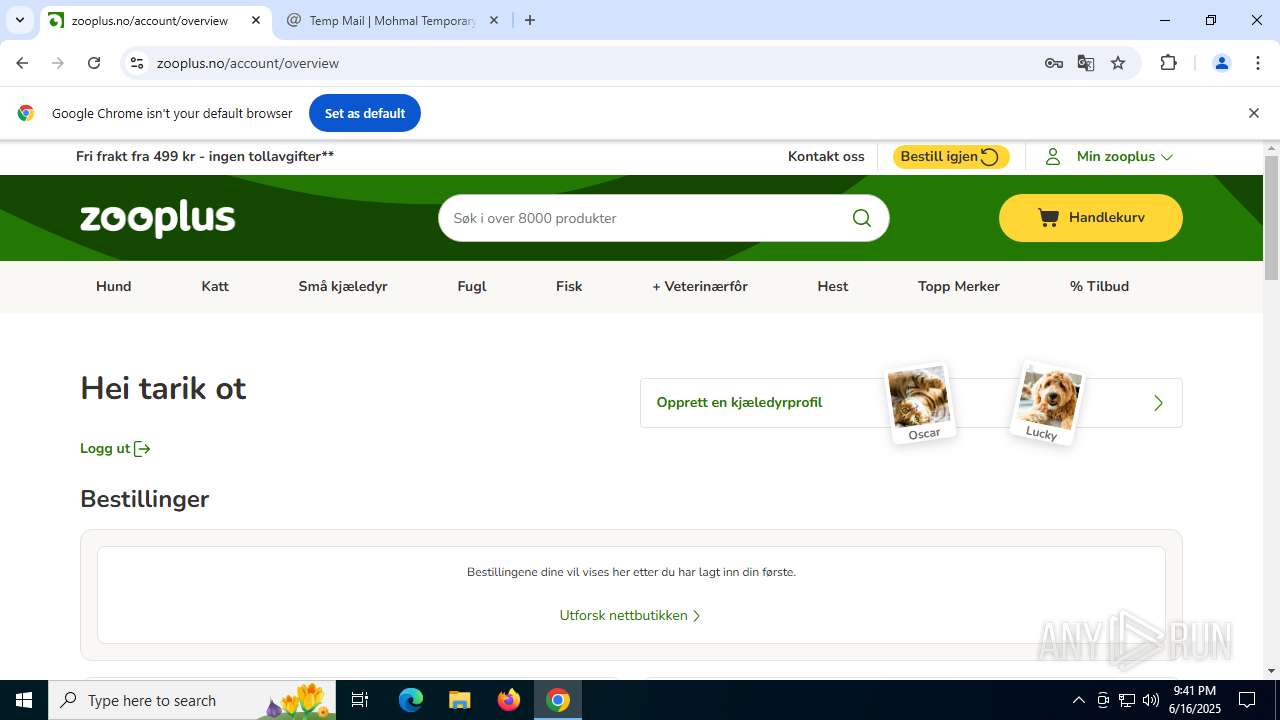Bookmark this page with star icon
Viewport: 1280px width, 720px height.
pos(1118,63)
